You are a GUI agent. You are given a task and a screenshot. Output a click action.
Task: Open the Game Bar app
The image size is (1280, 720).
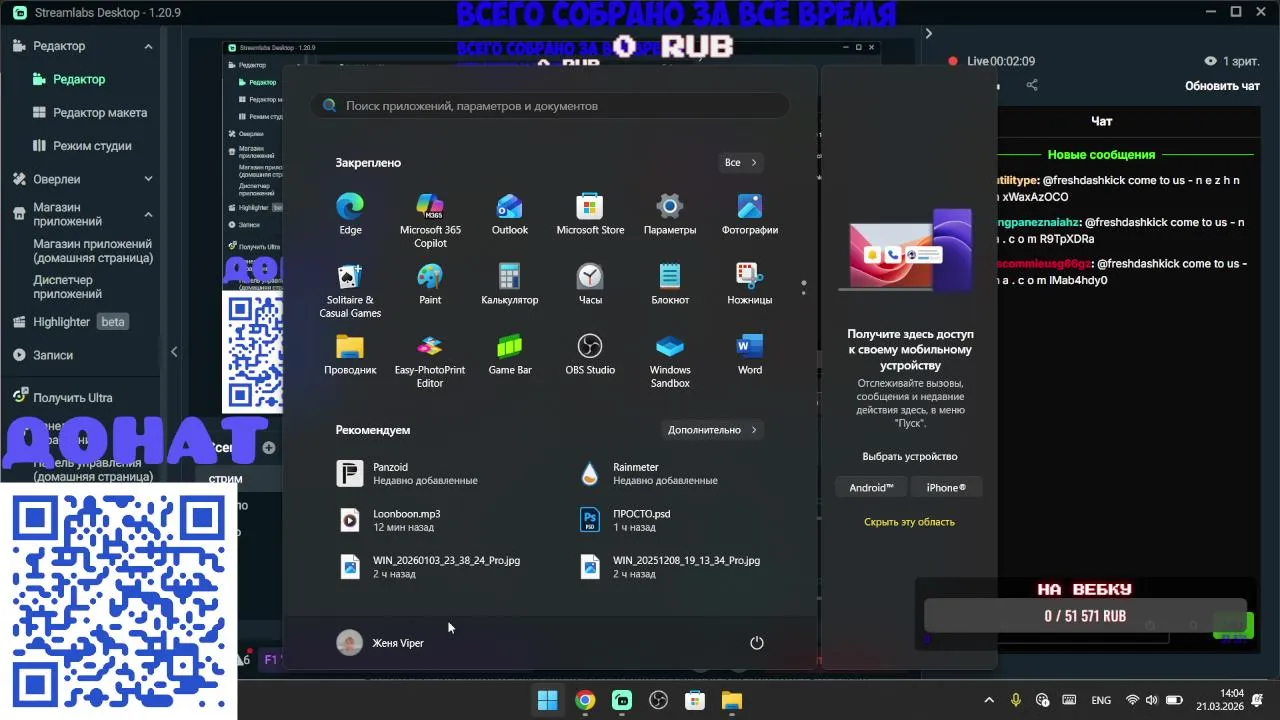tap(510, 354)
